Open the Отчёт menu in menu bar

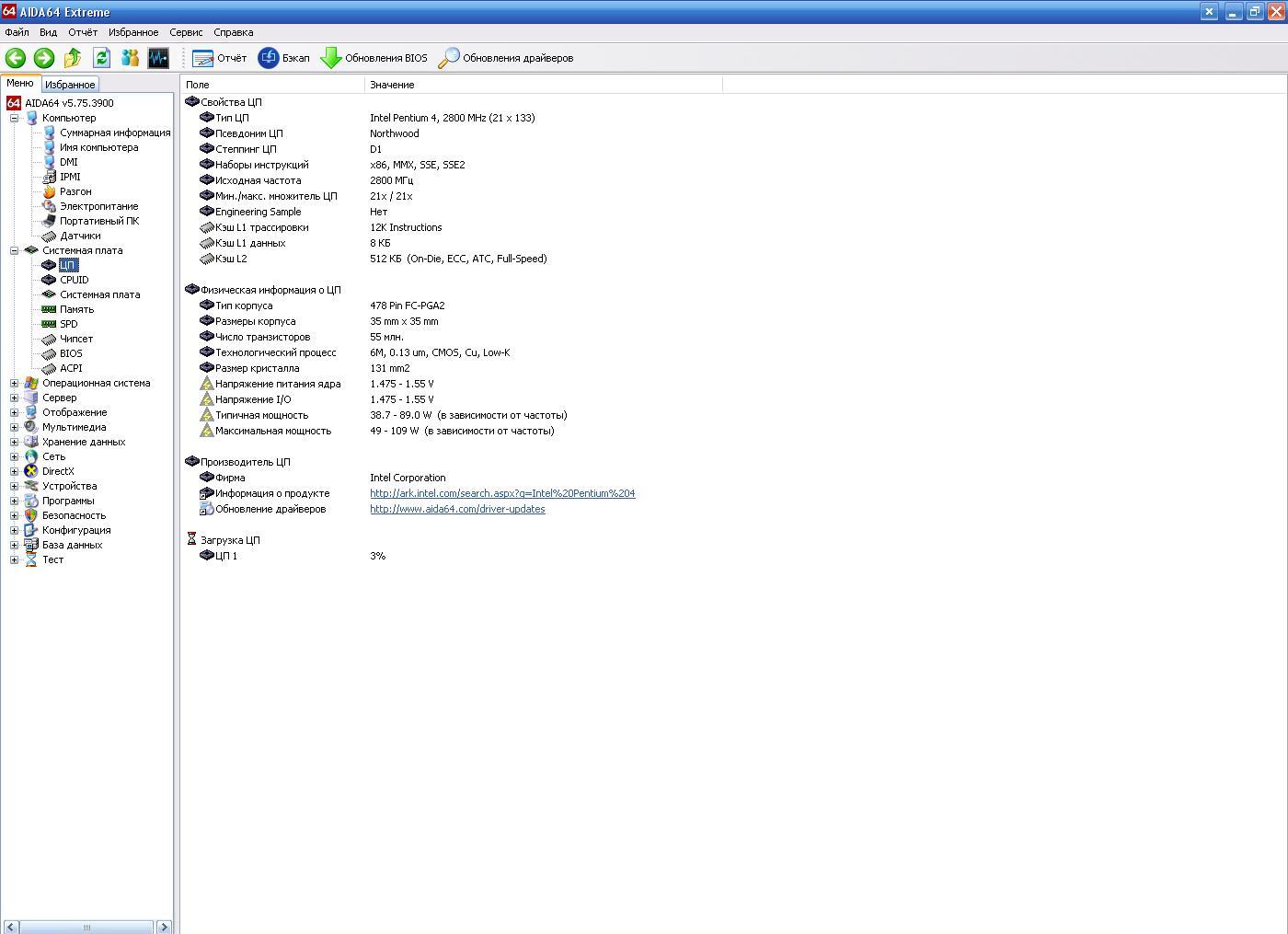(83, 32)
